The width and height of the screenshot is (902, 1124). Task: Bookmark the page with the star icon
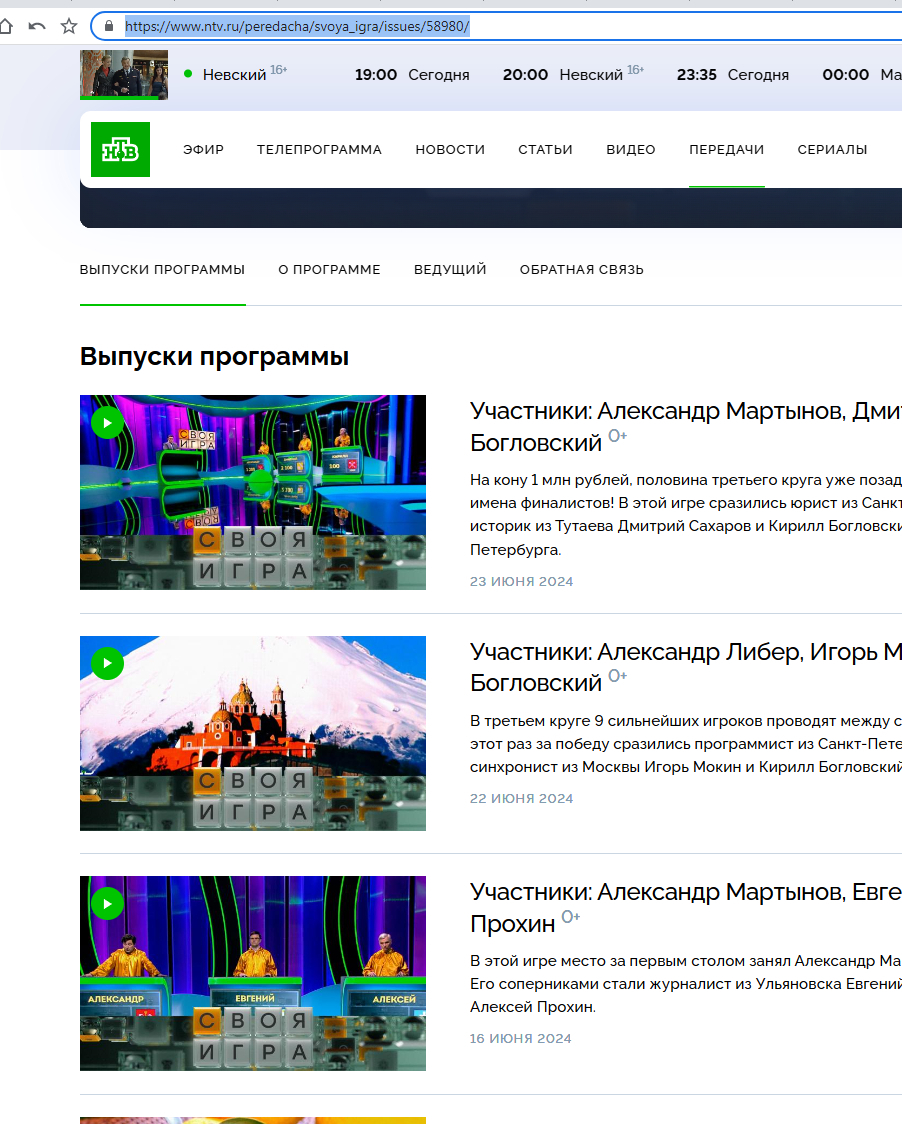pyautogui.click(x=69, y=27)
